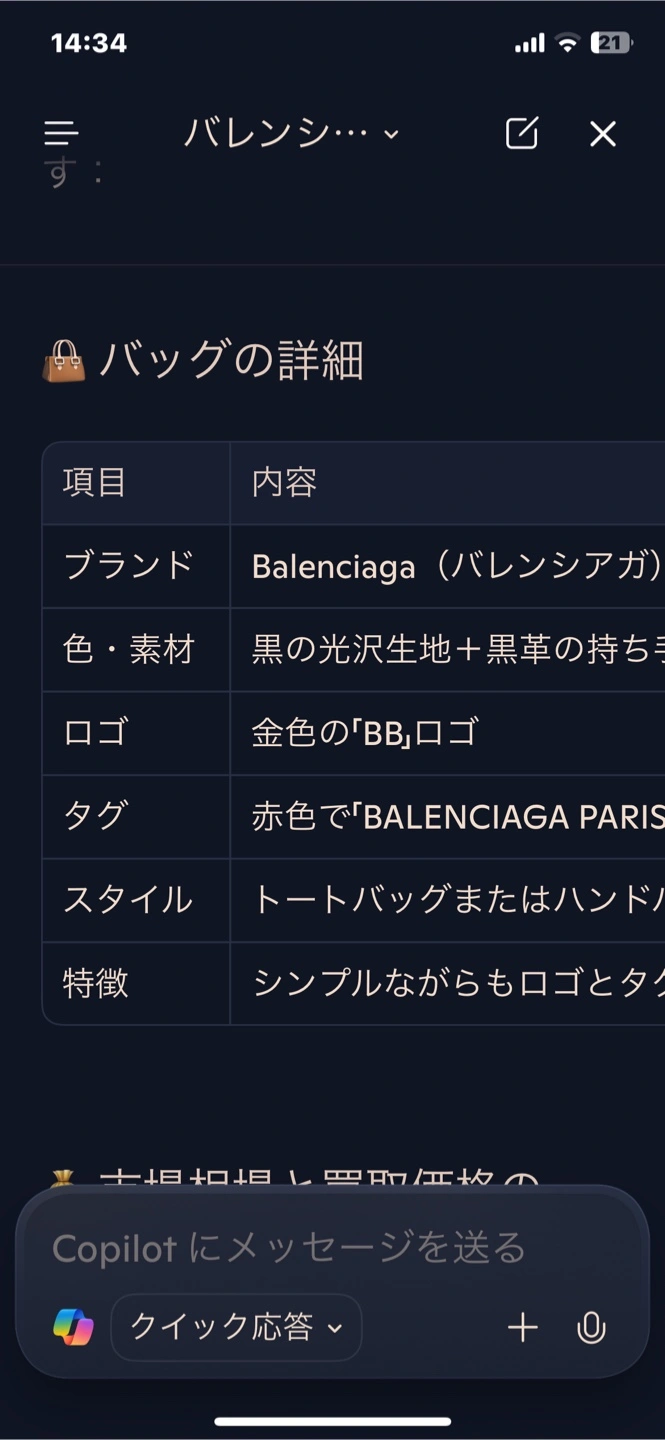Open the クイック応答 mode dropdown
Viewport: 665px width, 1440px height.
pos(236,1327)
